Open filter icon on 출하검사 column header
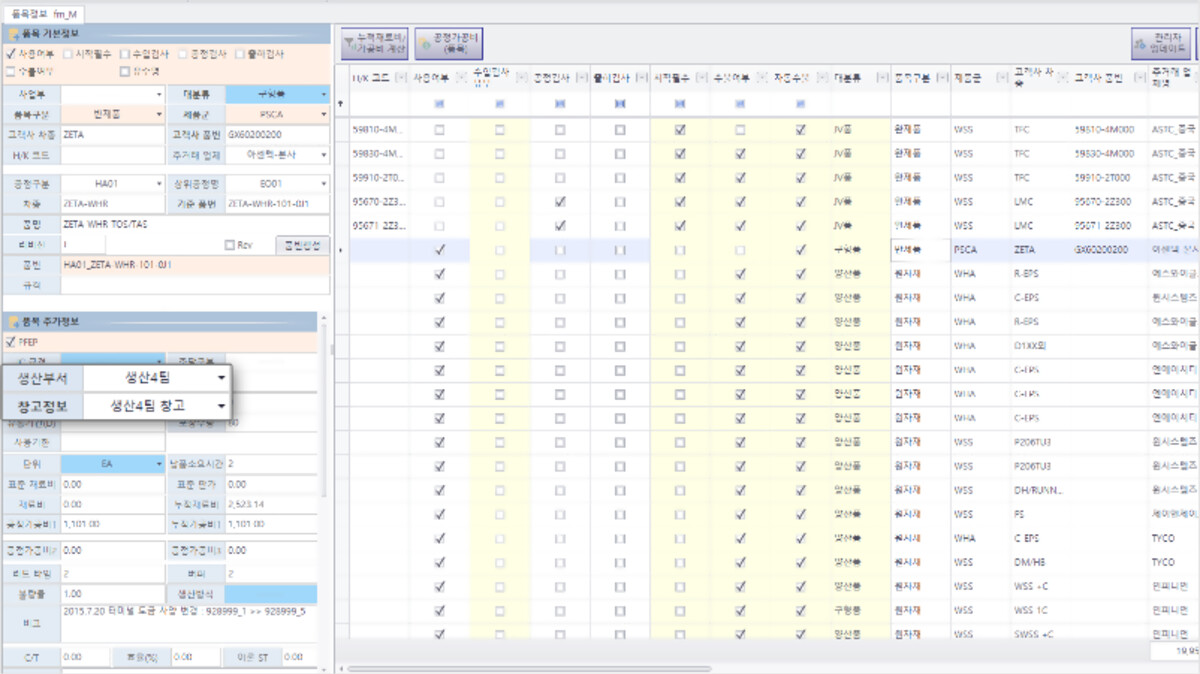Viewport: 1200px width, 674px height. pos(641,77)
